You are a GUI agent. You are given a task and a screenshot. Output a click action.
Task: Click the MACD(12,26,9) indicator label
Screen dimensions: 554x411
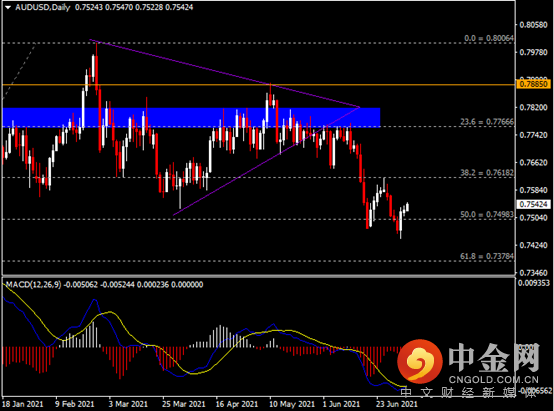pos(34,284)
